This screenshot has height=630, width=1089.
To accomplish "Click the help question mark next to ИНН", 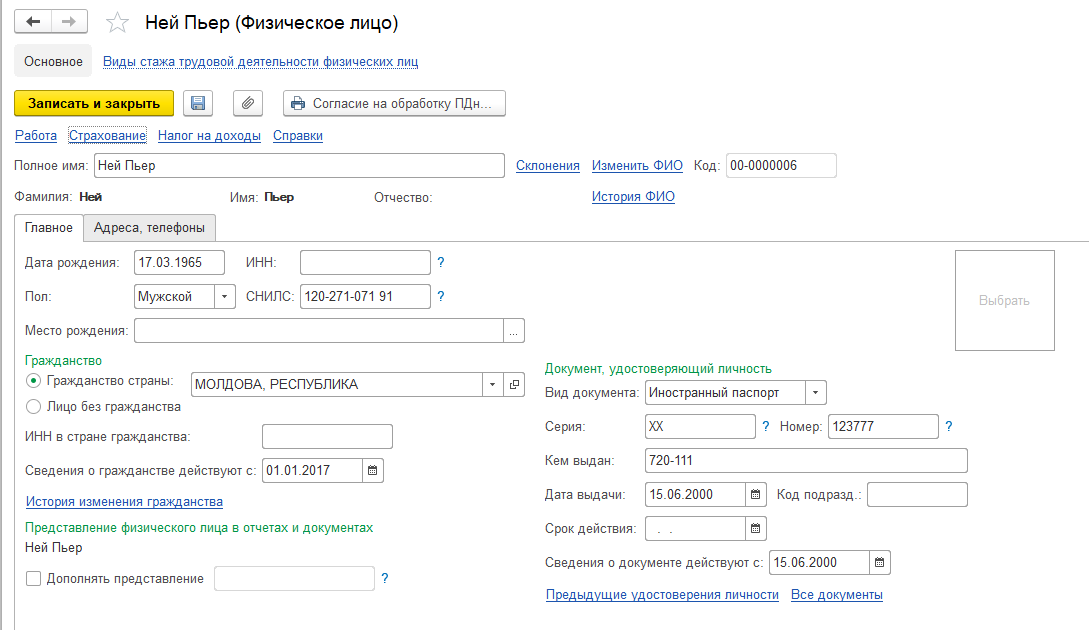I will (x=441, y=263).
